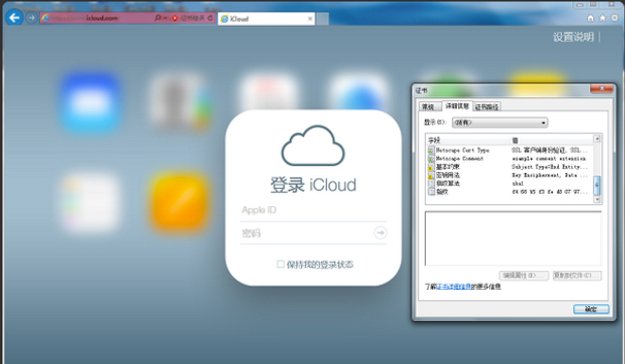This screenshot has width=625, height=364.
Task: Click the 密钥用法 field icon
Action: [x=431, y=175]
